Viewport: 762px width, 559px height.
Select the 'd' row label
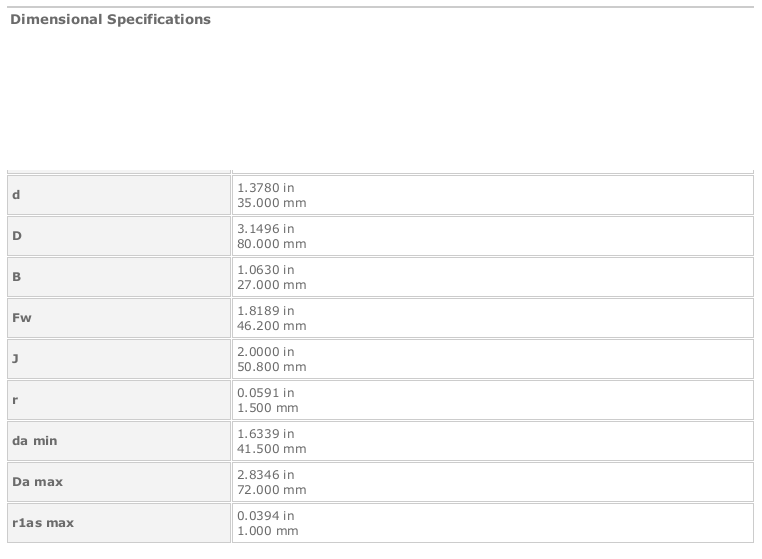pos(16,195)
